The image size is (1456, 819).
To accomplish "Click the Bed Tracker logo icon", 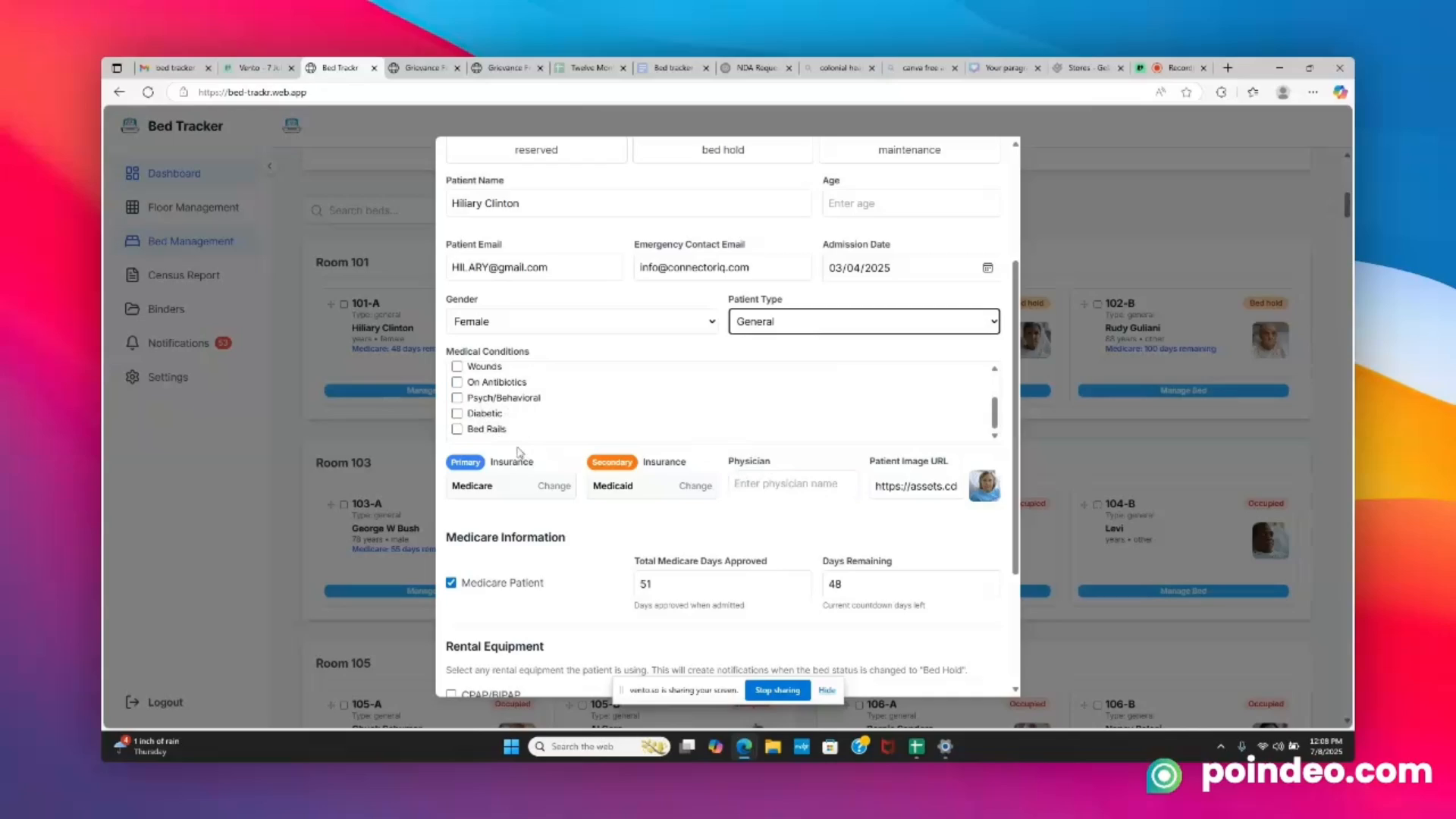I will (x=130, y=125).
